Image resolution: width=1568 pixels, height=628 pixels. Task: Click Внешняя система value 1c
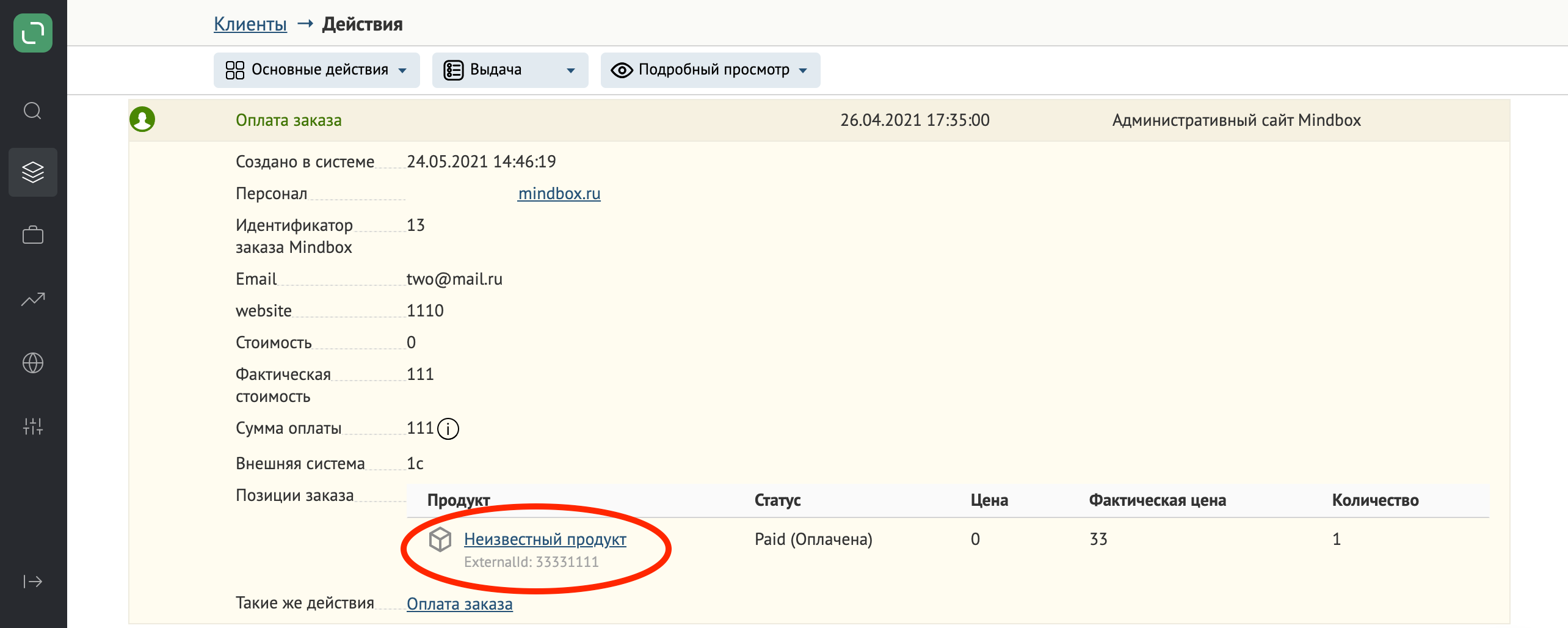click(x=415, y=464)
